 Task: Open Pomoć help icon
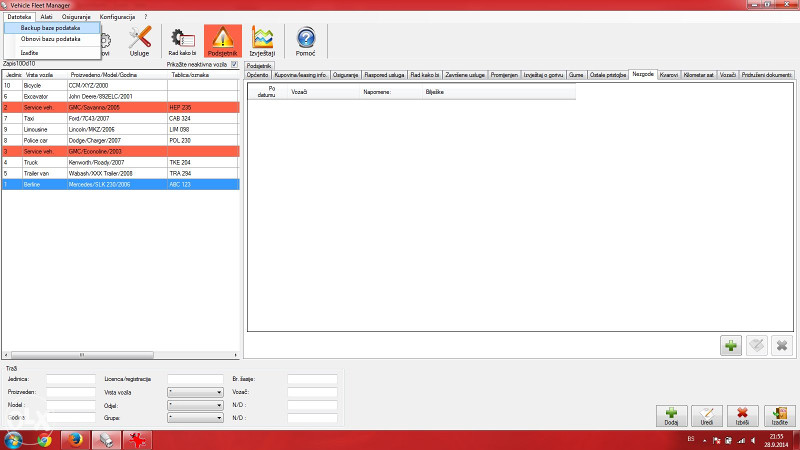coord(306,41)
